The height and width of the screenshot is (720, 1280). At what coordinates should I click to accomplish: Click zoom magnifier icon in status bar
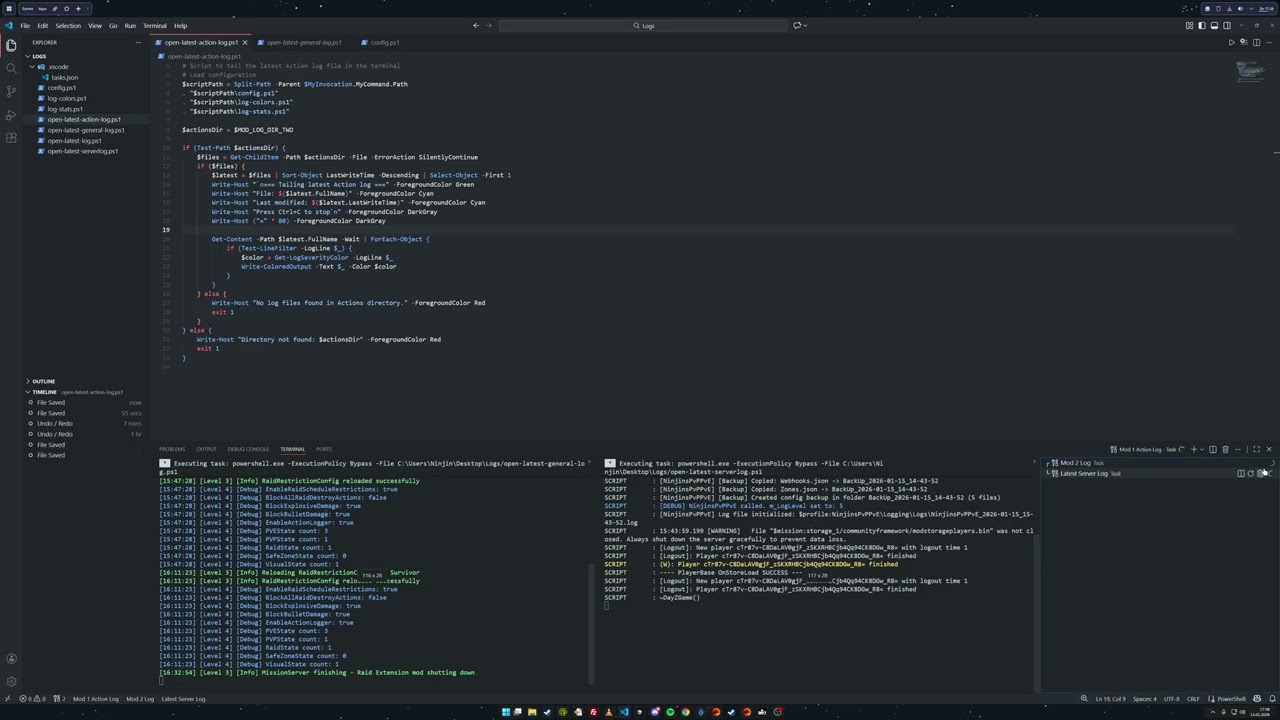click(x=1084, y=699)
